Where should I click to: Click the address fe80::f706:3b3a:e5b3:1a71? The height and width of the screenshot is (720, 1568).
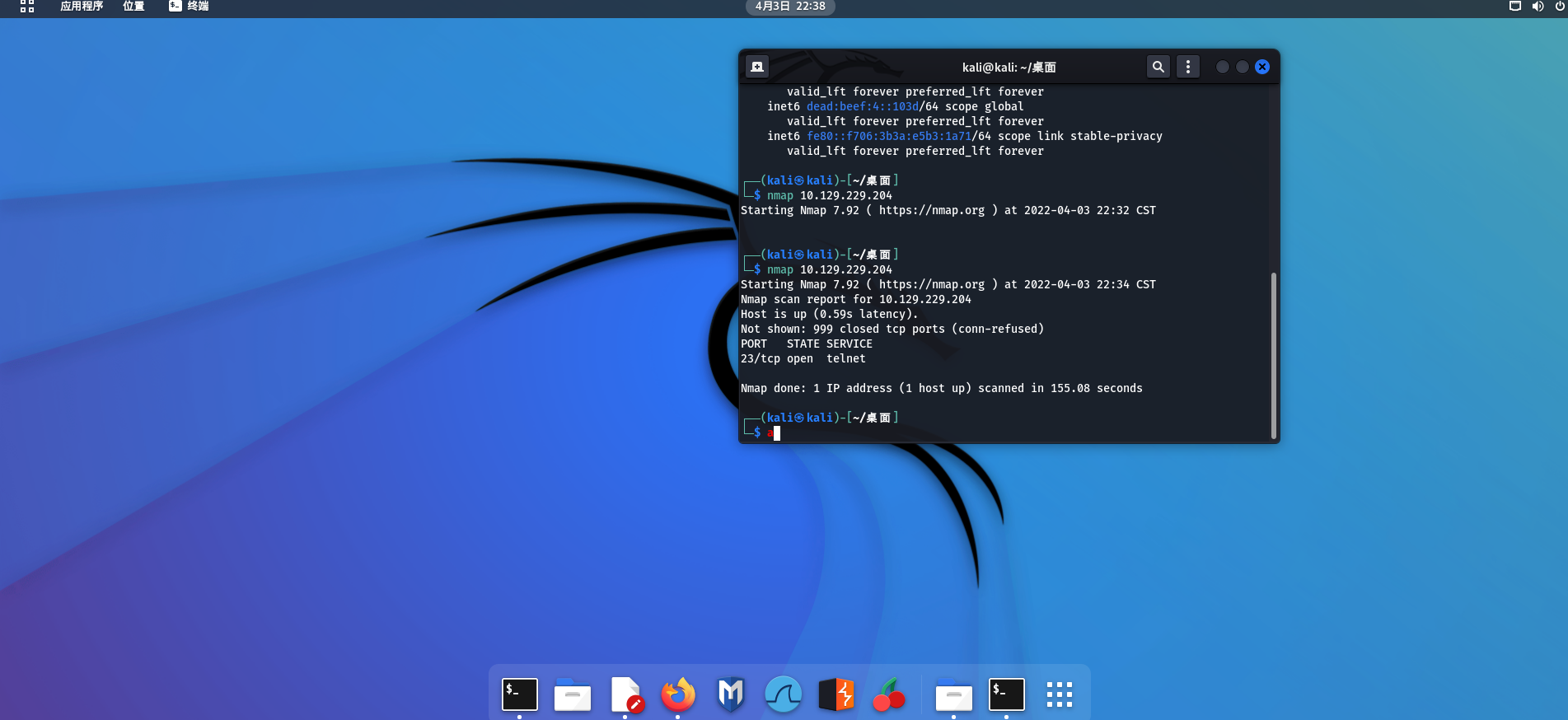[889, 137]
